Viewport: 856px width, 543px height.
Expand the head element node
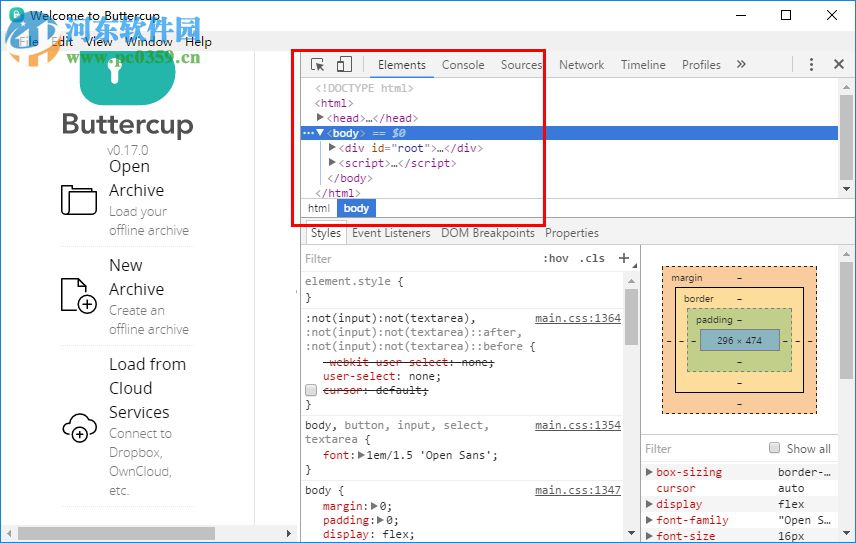(320, 117)
